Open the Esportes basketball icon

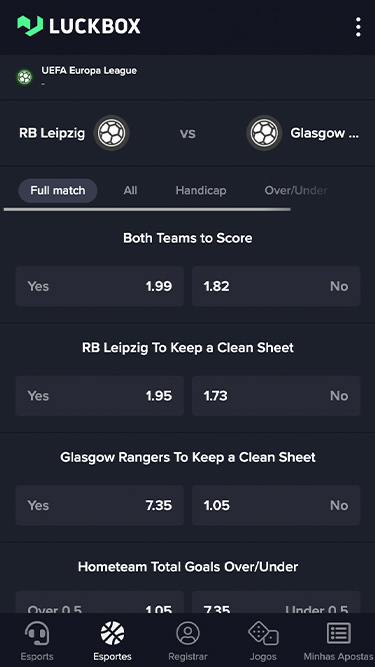pos(113,633)
